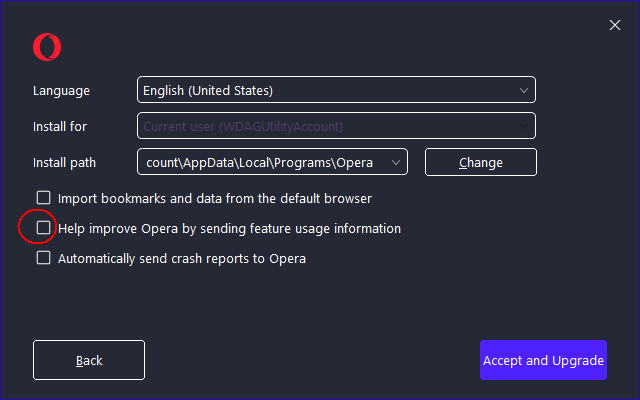Open the Language dropdown

[x=336, y=90]
